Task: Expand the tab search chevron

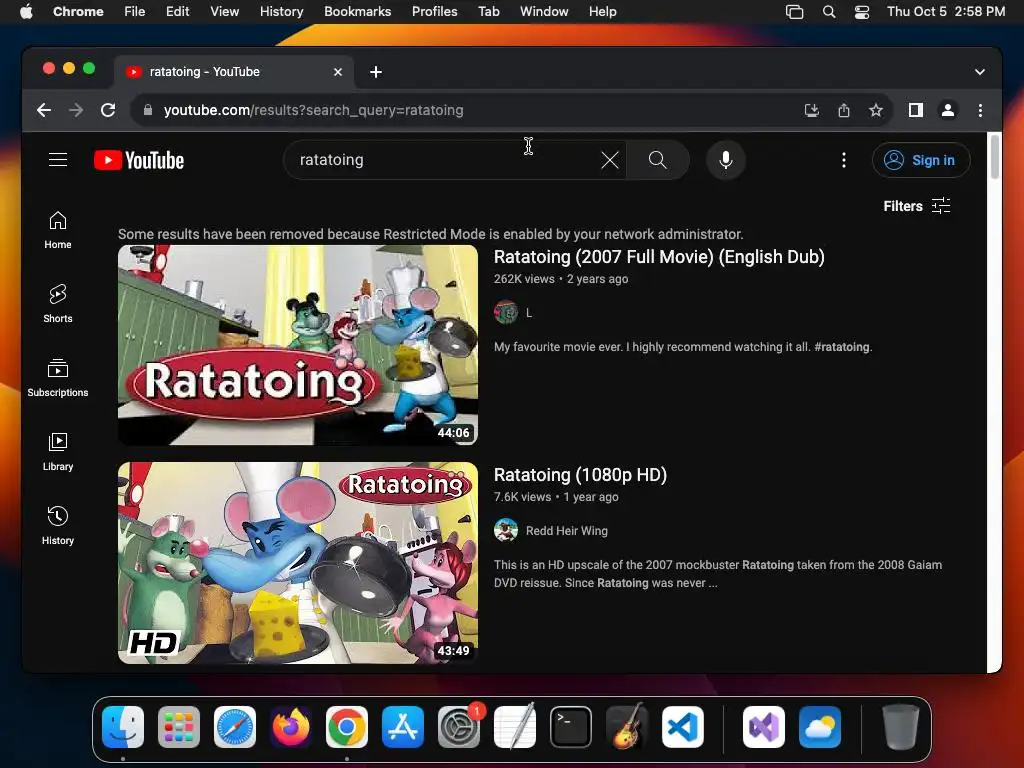Action: (980, 72)
